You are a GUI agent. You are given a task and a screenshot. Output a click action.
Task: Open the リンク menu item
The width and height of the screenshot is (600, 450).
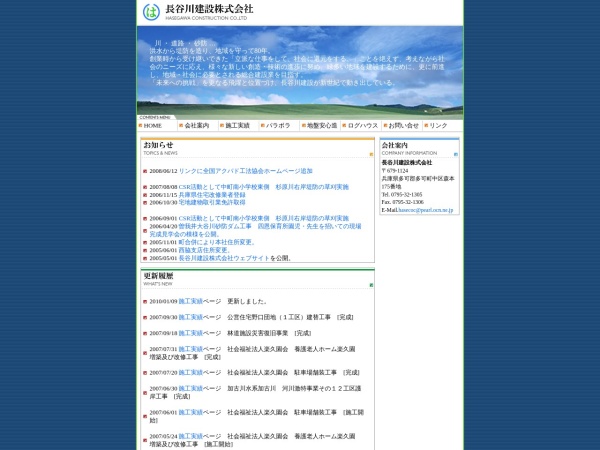pos(438,126)
